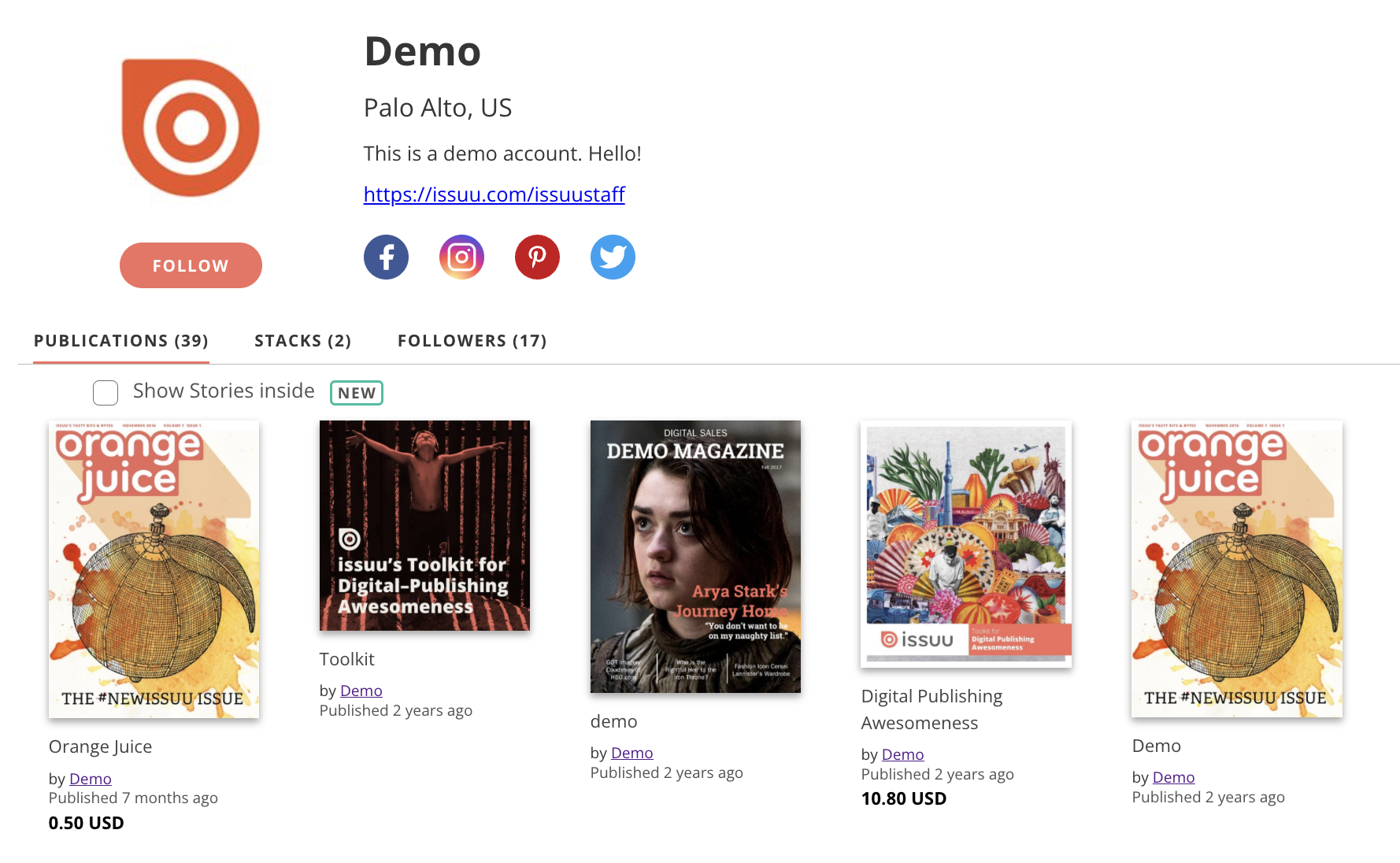Image resolution: width=1400 pixels, height=863 pixels.
Task: Open Demo author link under last publication
Action: click(x=1174, y=777)
